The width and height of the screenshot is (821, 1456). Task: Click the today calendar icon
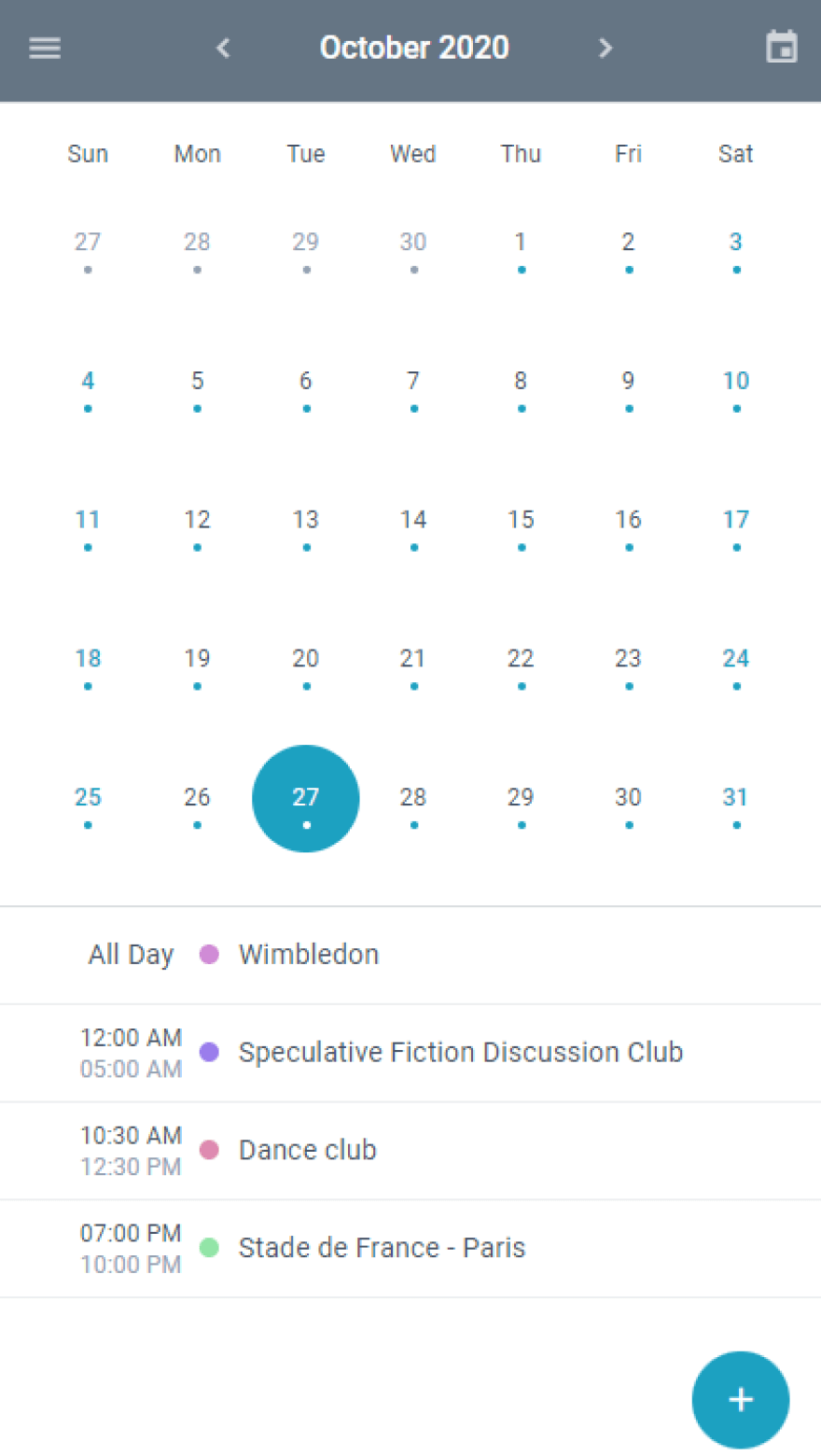[781, 48]
